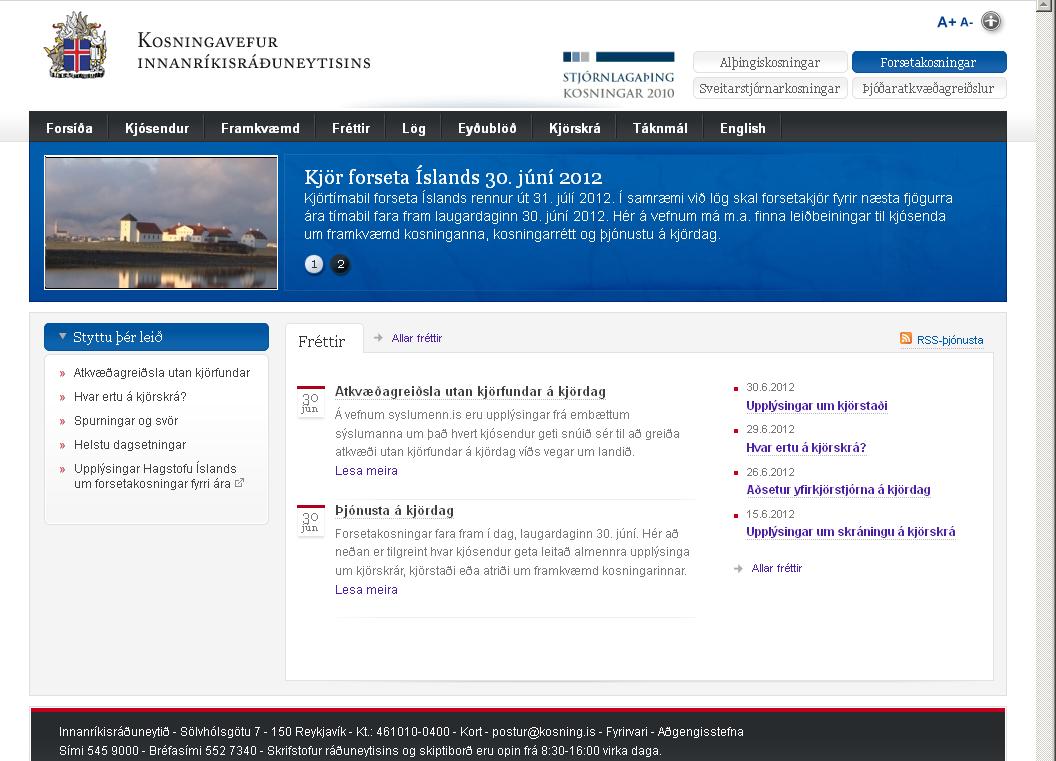1056x761 pixels.
Task: Click the scrollbar up arrow
Action: [x=1045, y=4]
